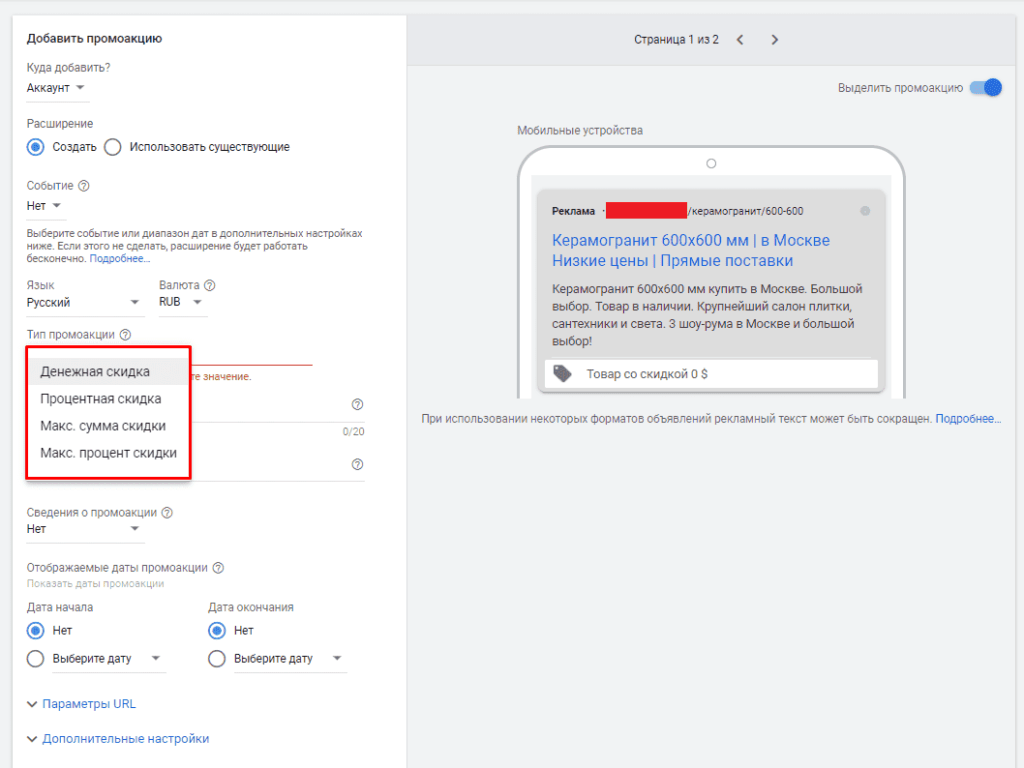Open help icon beside Валюта
The height and width of the screenshot is (768, 1024).
[210, 285]
